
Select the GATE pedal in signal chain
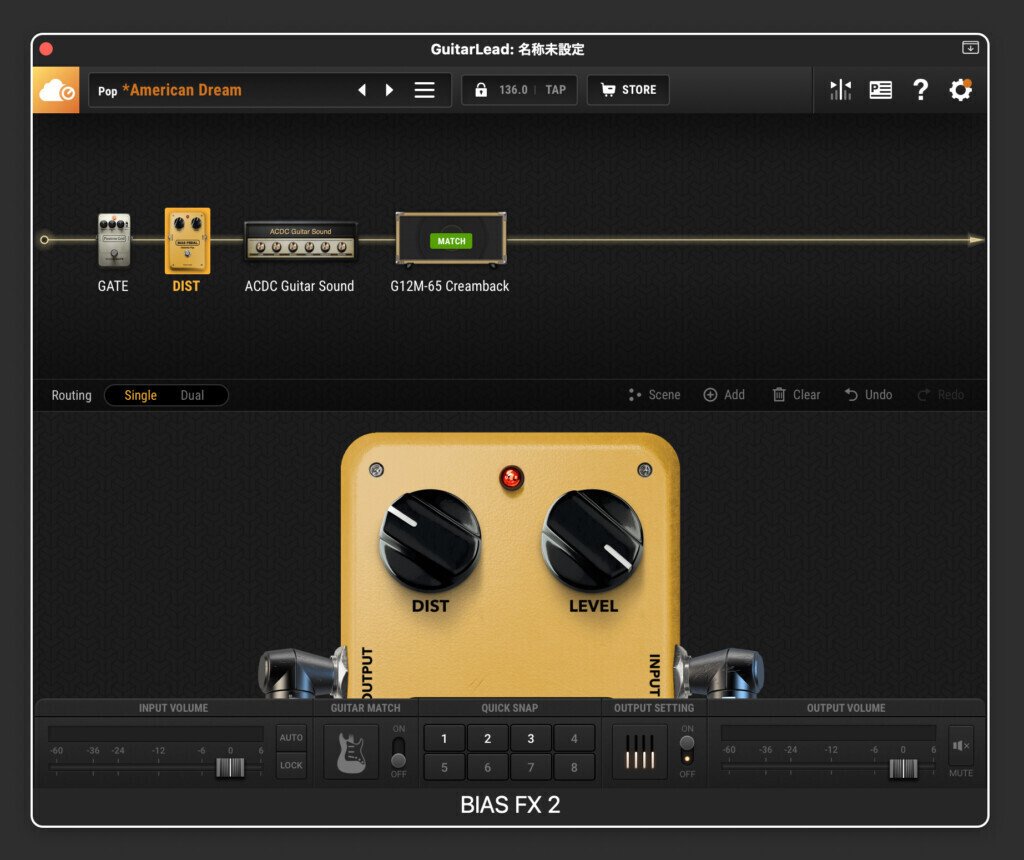pos(114,240)
